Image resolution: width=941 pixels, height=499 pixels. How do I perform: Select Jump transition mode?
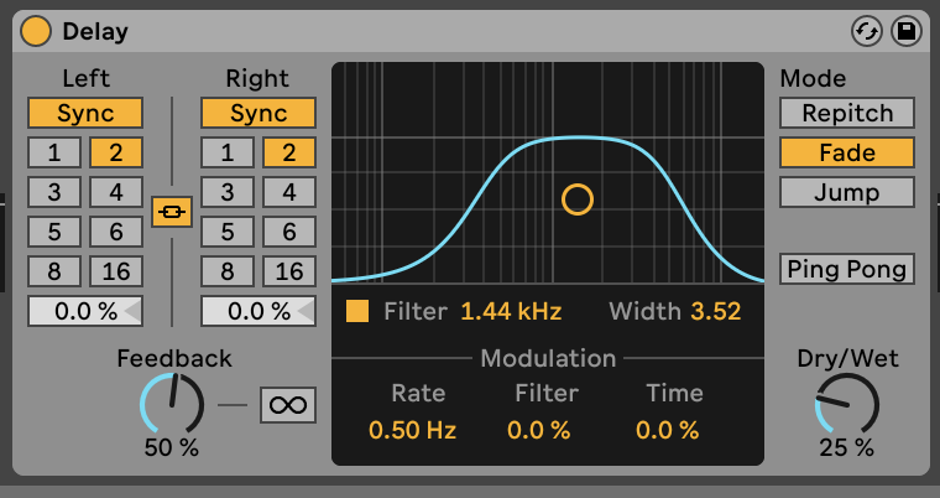tap(847, 192)
